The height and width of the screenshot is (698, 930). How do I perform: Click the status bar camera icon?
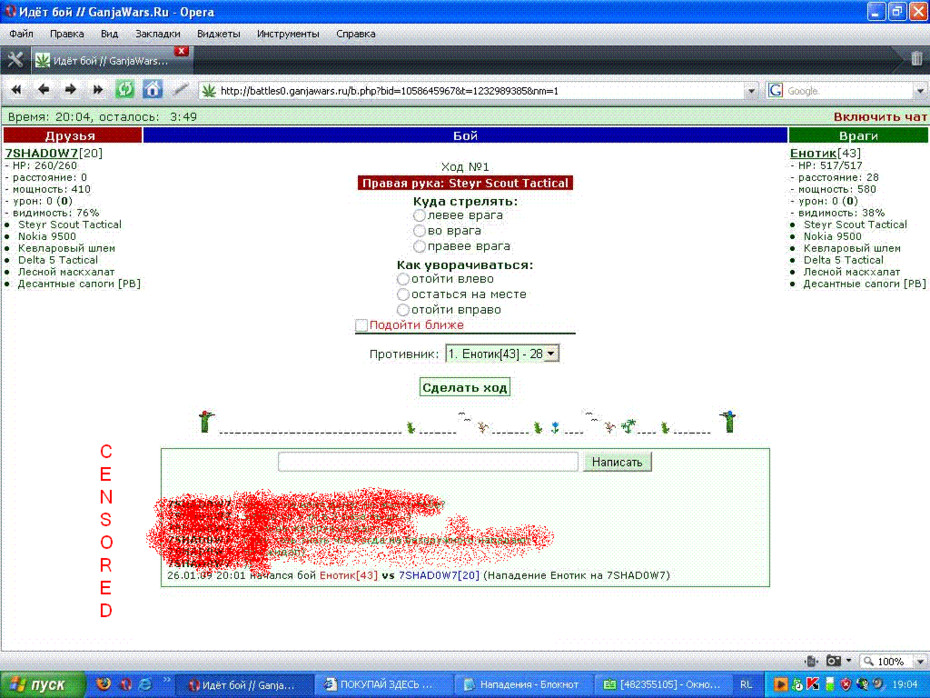coord(833,661)
